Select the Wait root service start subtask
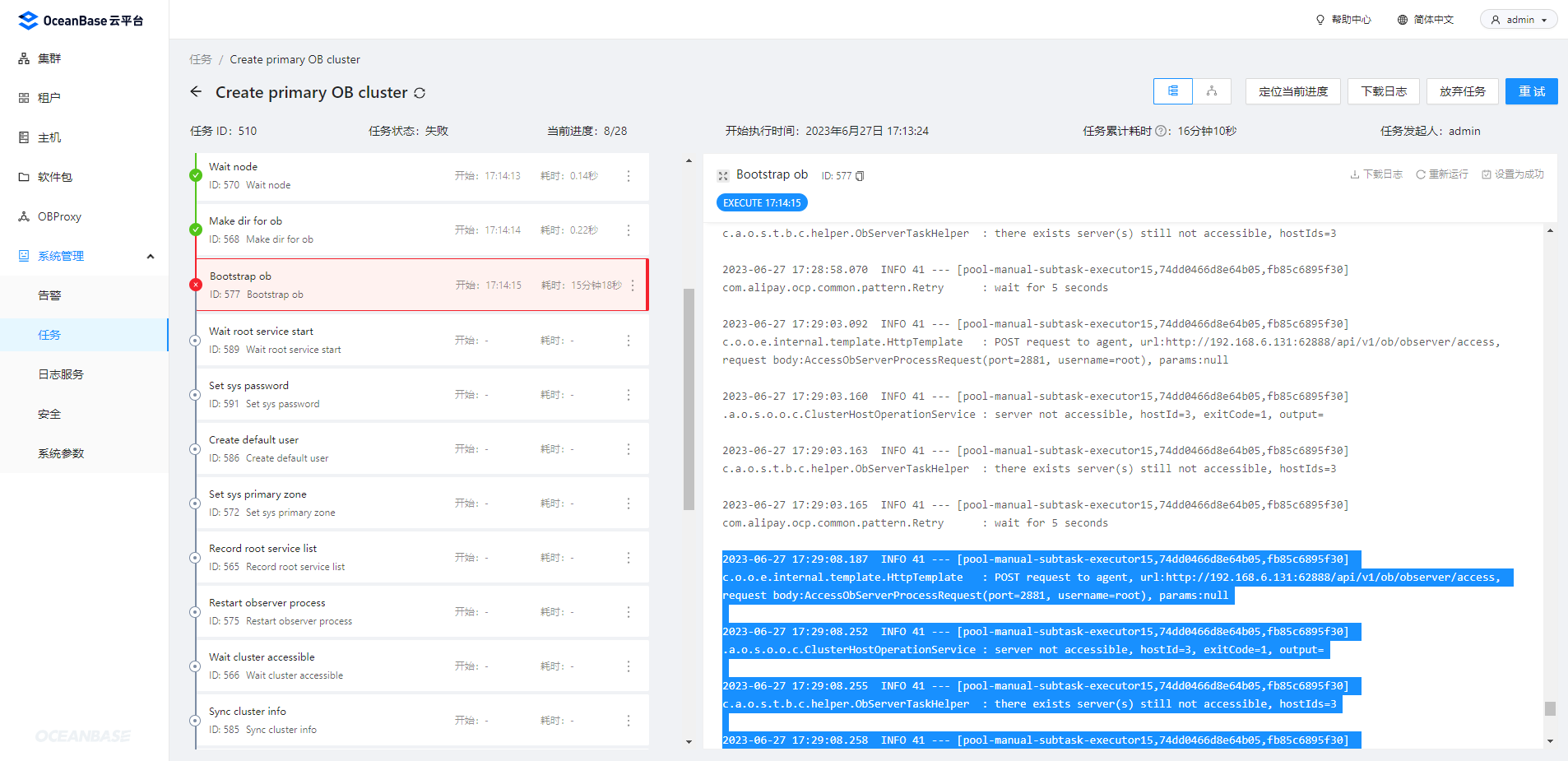This screenshot has width=1568, height=761. [422, 341]
